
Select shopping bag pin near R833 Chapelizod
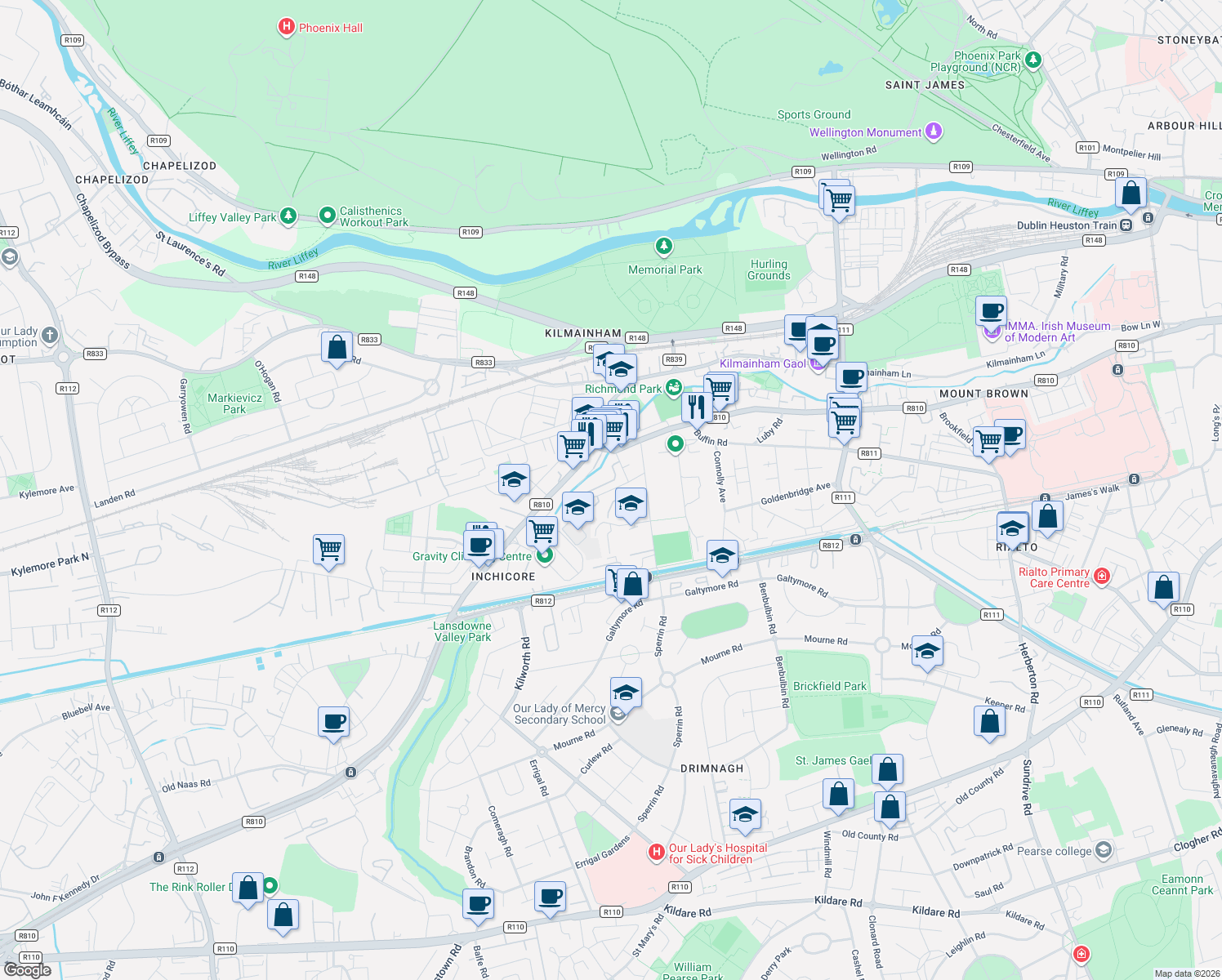point(337,349)
